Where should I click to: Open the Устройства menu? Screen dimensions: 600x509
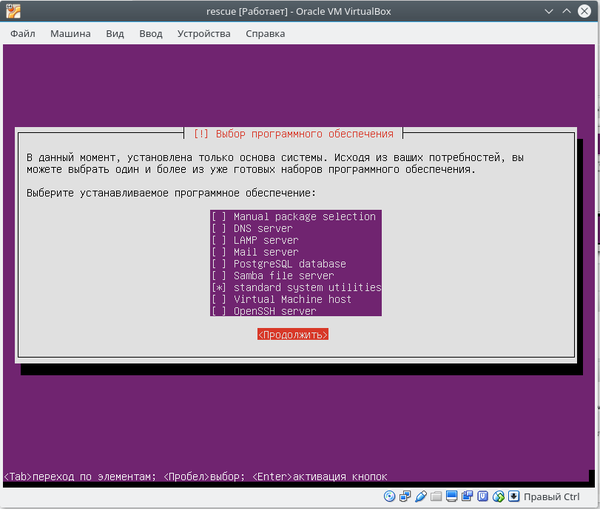[x=204, y=34]
